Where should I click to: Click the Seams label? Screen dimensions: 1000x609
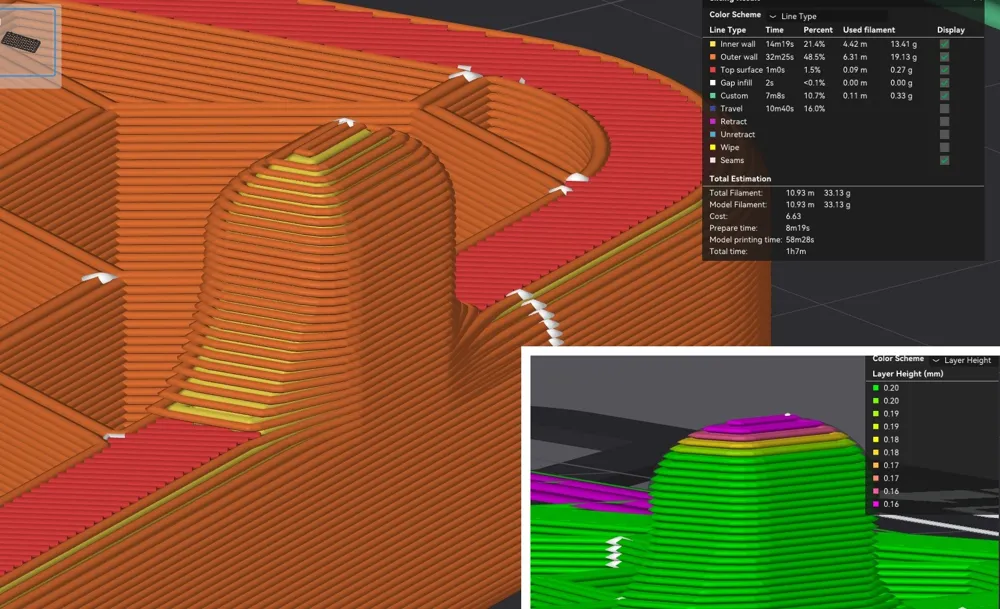pos(732,160)
